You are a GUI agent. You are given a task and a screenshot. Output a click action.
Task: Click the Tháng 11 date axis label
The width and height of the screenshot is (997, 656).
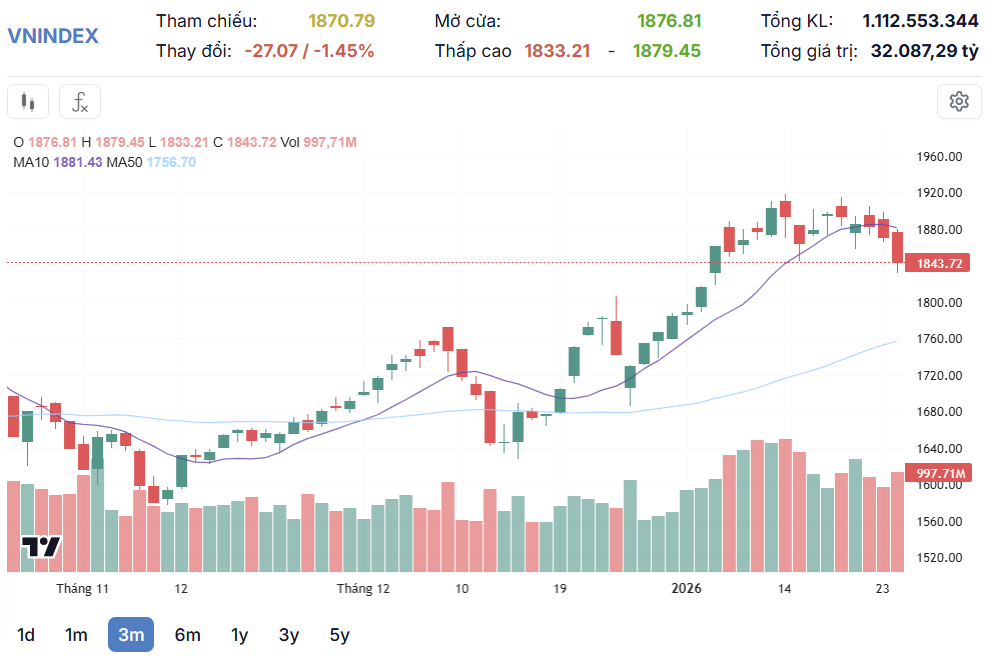click(82, 588)
